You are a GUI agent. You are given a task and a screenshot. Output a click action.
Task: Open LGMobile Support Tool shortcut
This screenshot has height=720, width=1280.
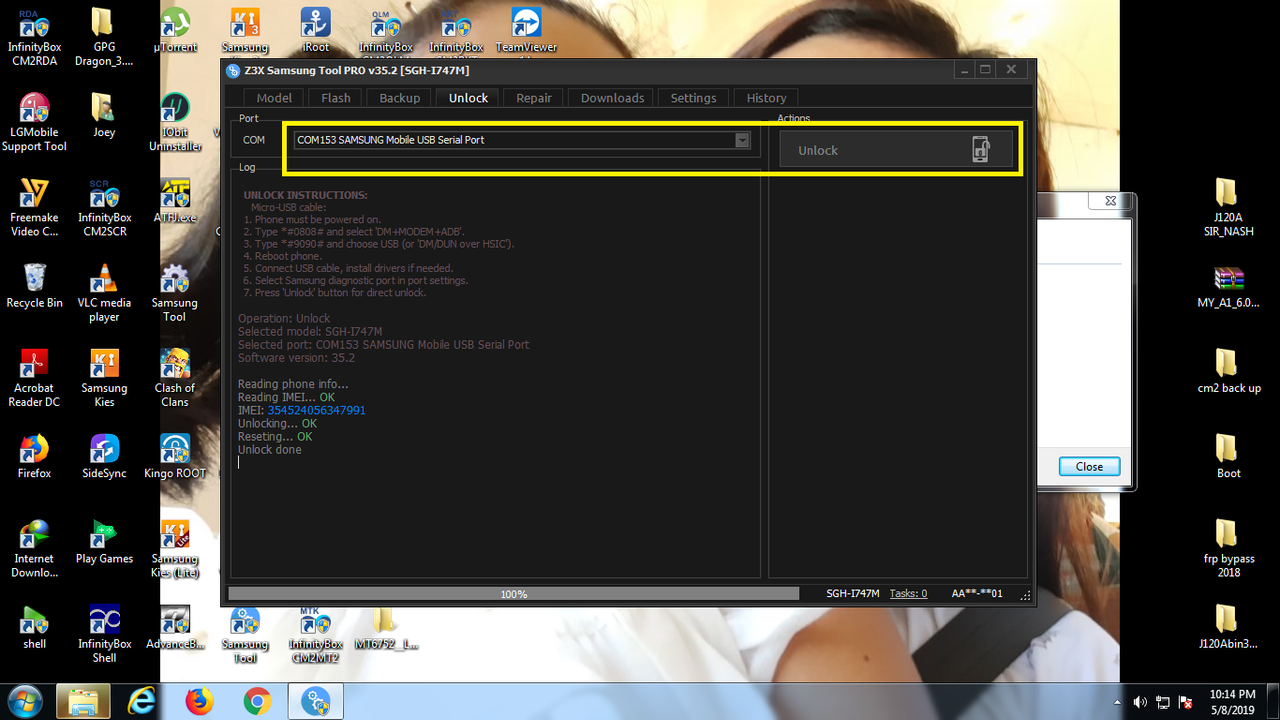pos(34,122)
